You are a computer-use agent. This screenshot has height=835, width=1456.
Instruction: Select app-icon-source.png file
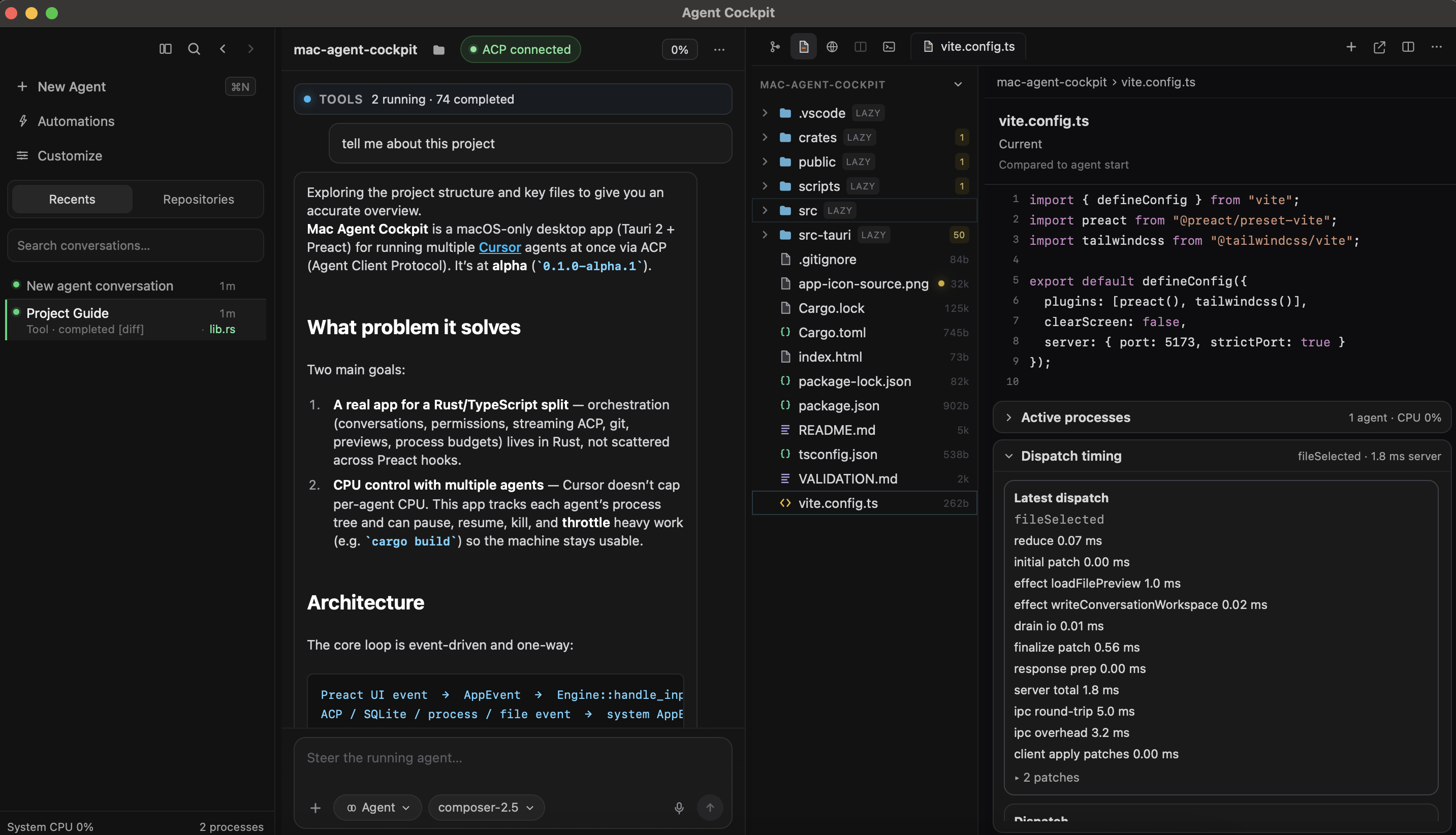tap(864, 283)
